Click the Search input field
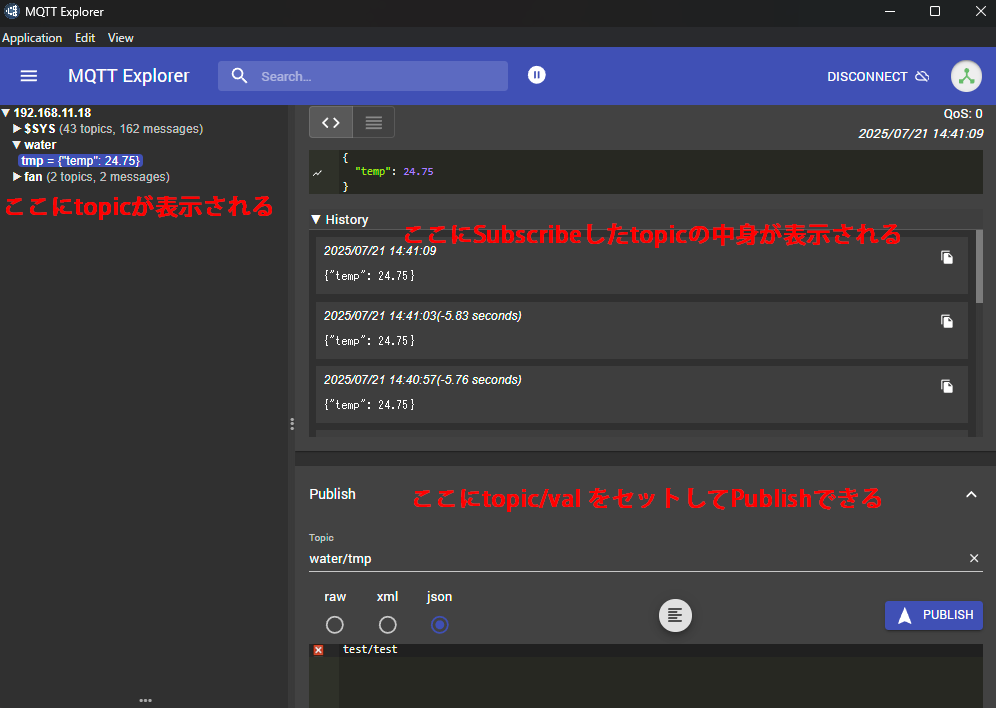 [x=363, y=76]
